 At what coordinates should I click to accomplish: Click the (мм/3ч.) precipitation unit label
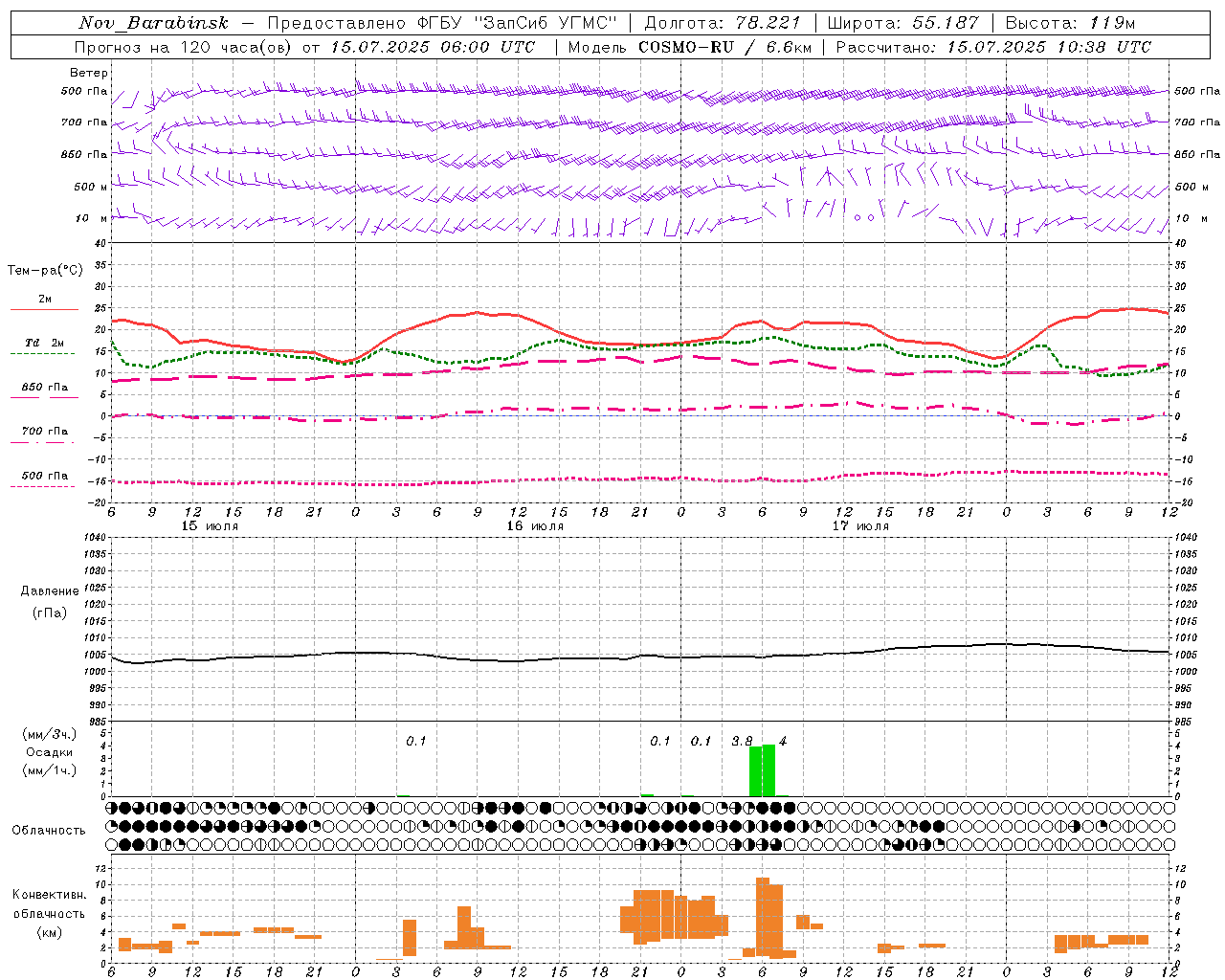point(49,734)
